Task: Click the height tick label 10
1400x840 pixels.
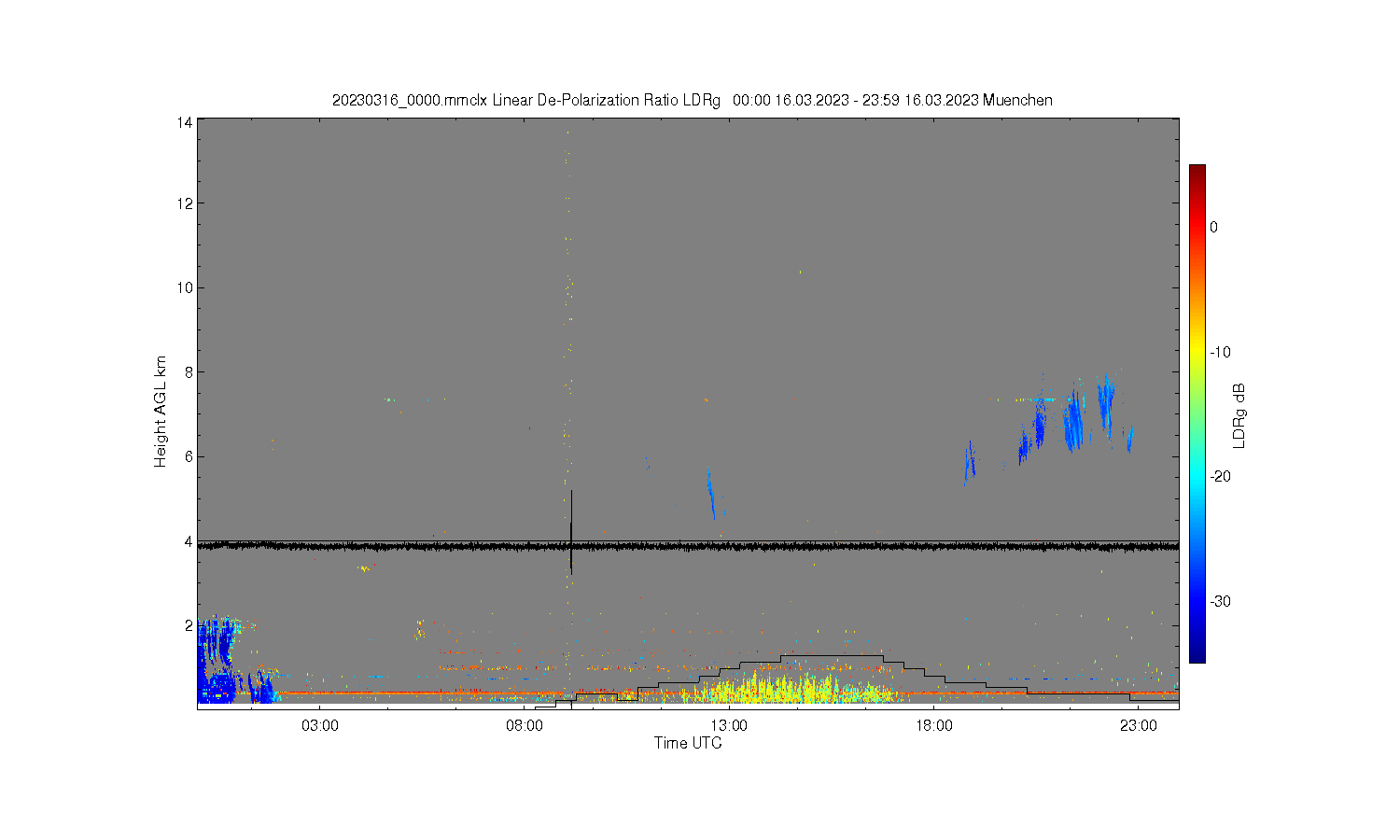Action: [185, 287]
